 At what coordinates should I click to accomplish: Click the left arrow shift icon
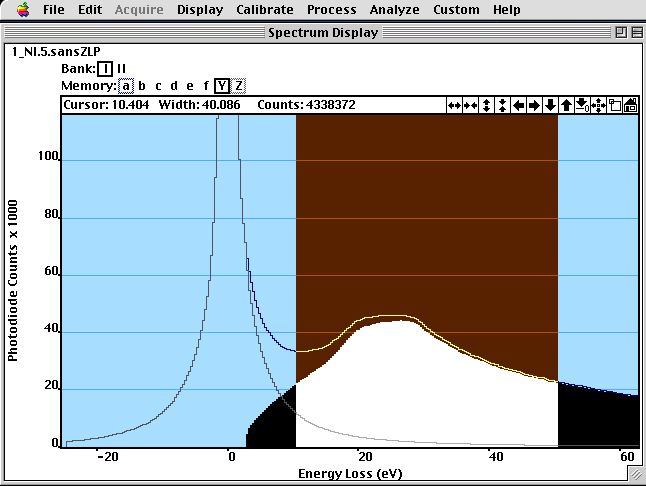[518, 105]
